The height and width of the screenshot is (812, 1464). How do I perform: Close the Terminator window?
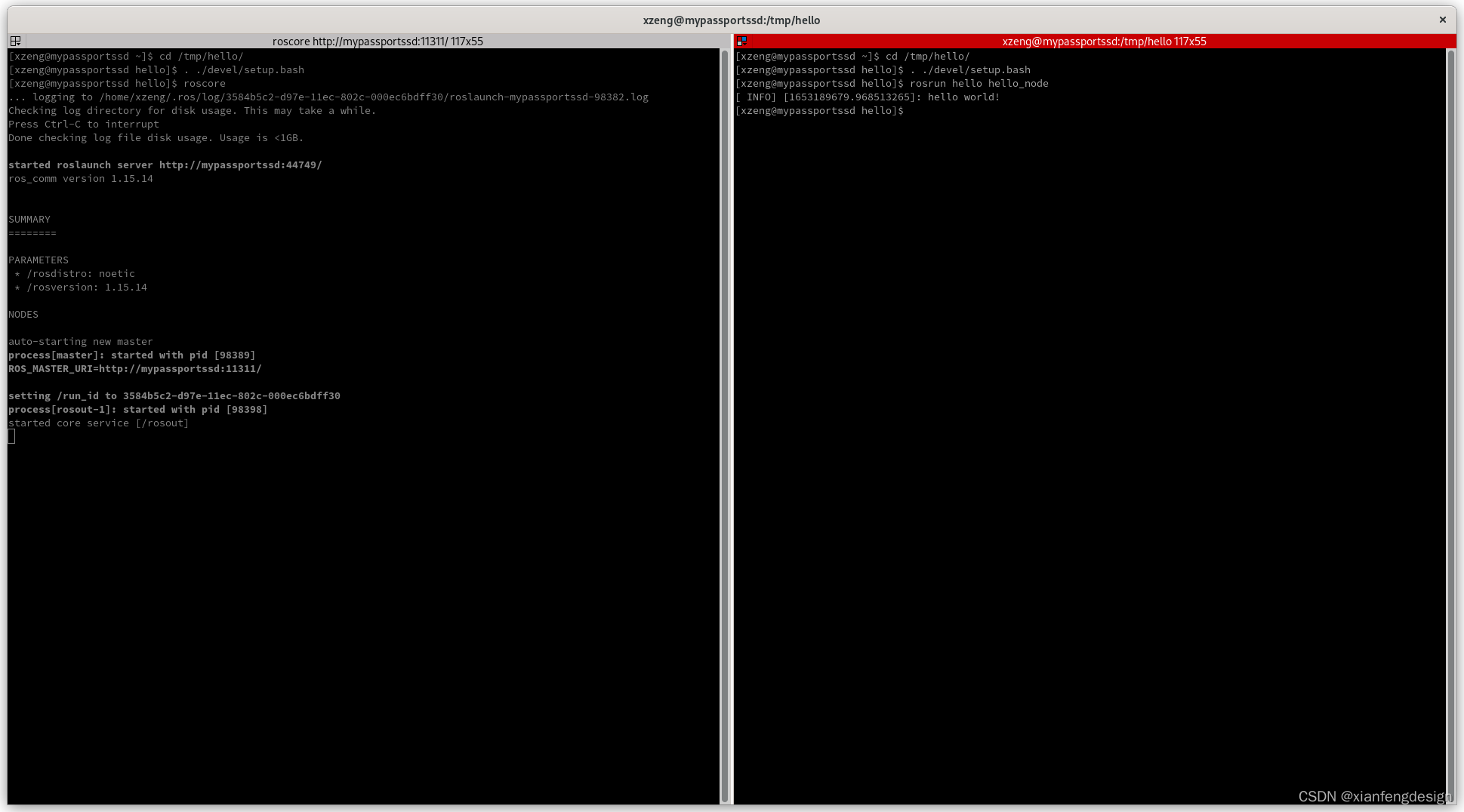coord(1442,20)
